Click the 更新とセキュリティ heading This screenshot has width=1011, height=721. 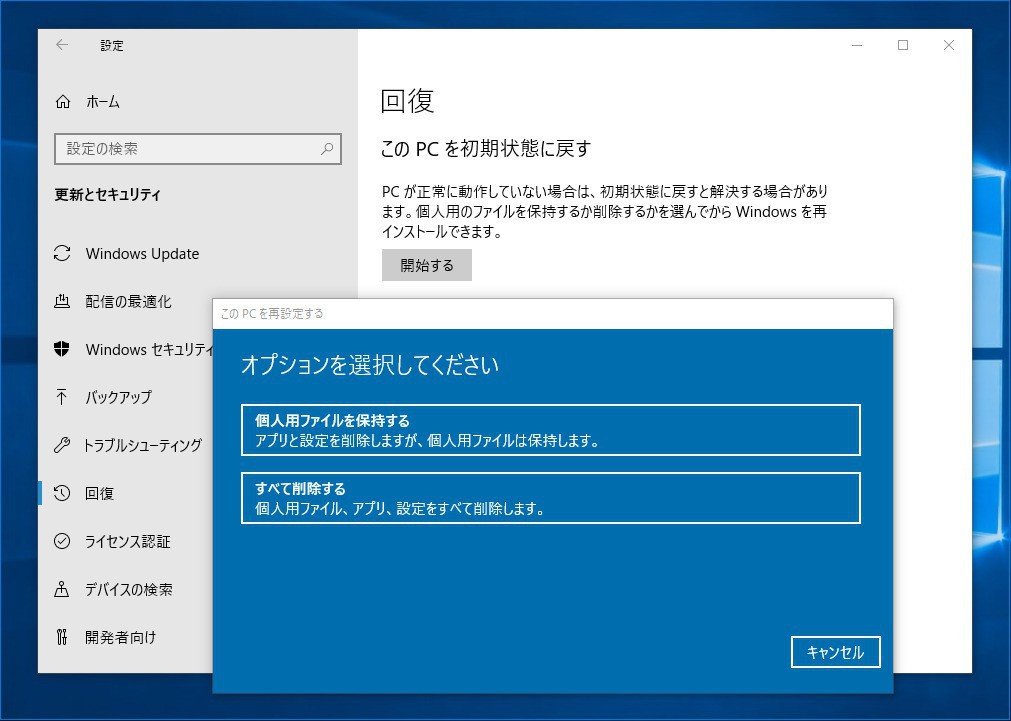(x=108, y=194)
